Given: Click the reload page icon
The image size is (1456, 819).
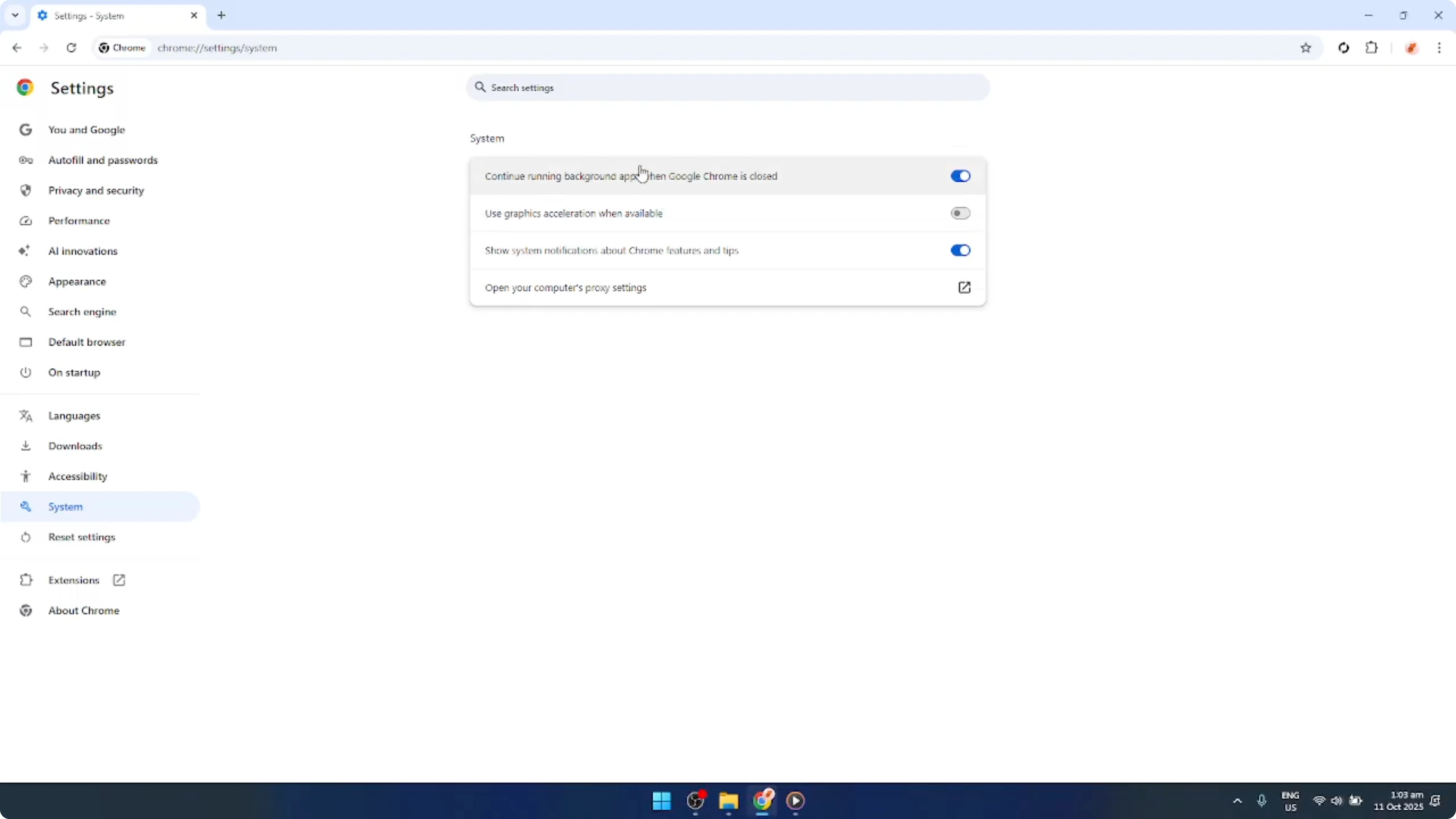Looking at the screenshot, I should 71,48.
